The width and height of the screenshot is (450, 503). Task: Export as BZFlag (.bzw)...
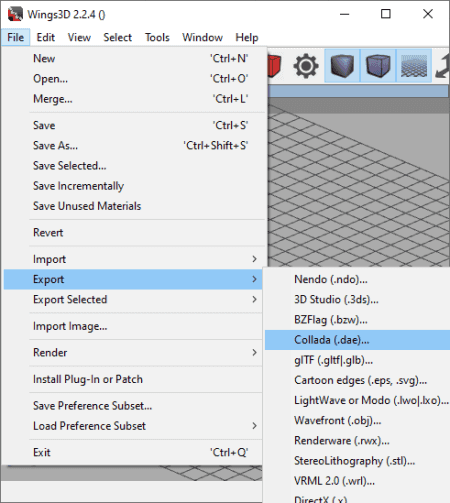(357, 320)
